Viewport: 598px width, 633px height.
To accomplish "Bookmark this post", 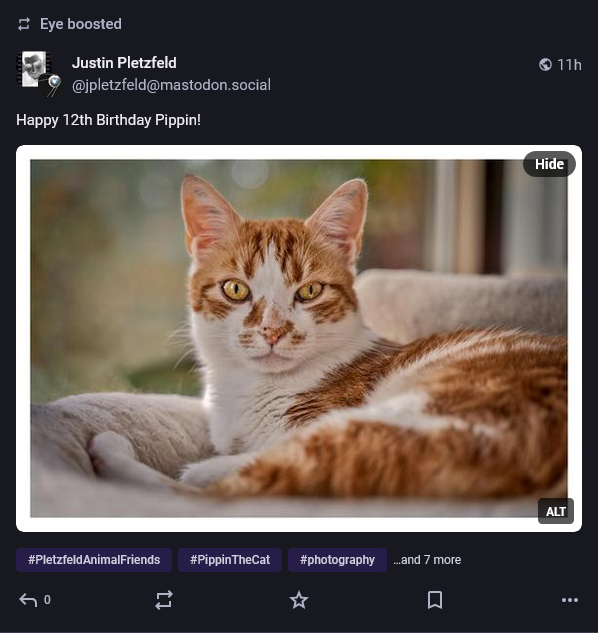I will (435, 600).
